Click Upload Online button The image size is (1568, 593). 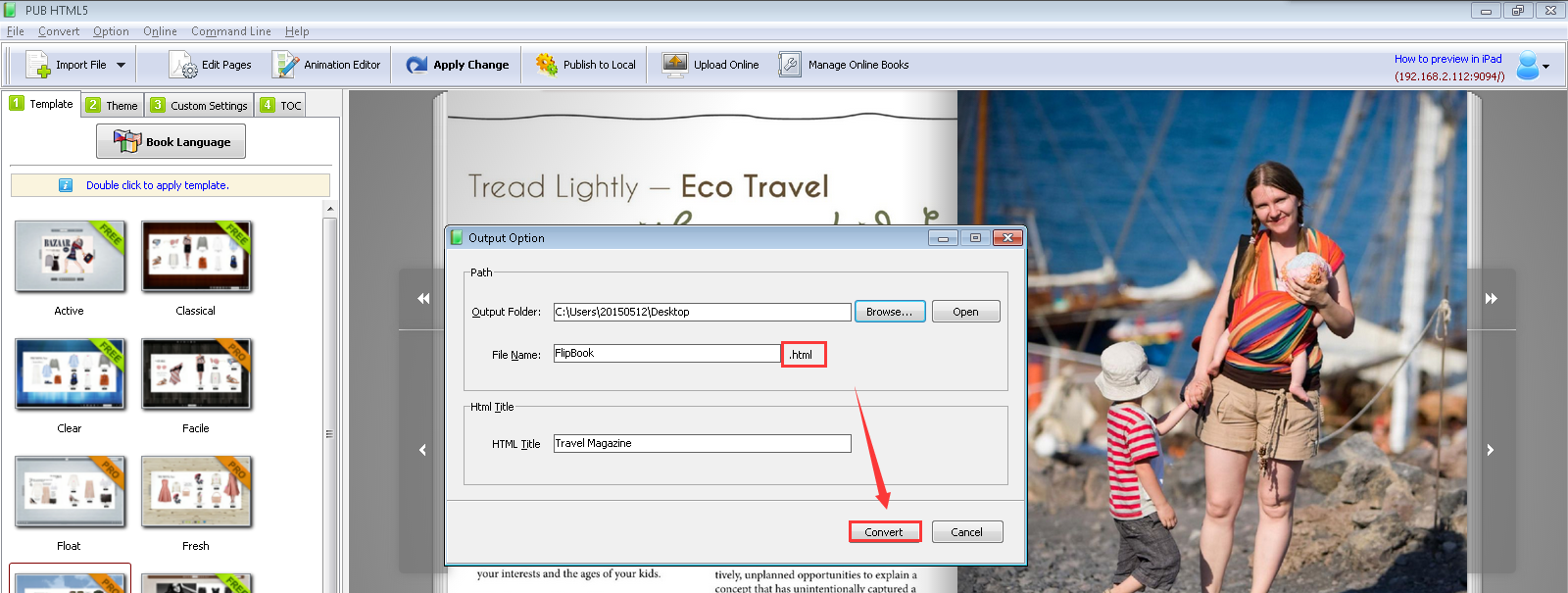(710, 65)
